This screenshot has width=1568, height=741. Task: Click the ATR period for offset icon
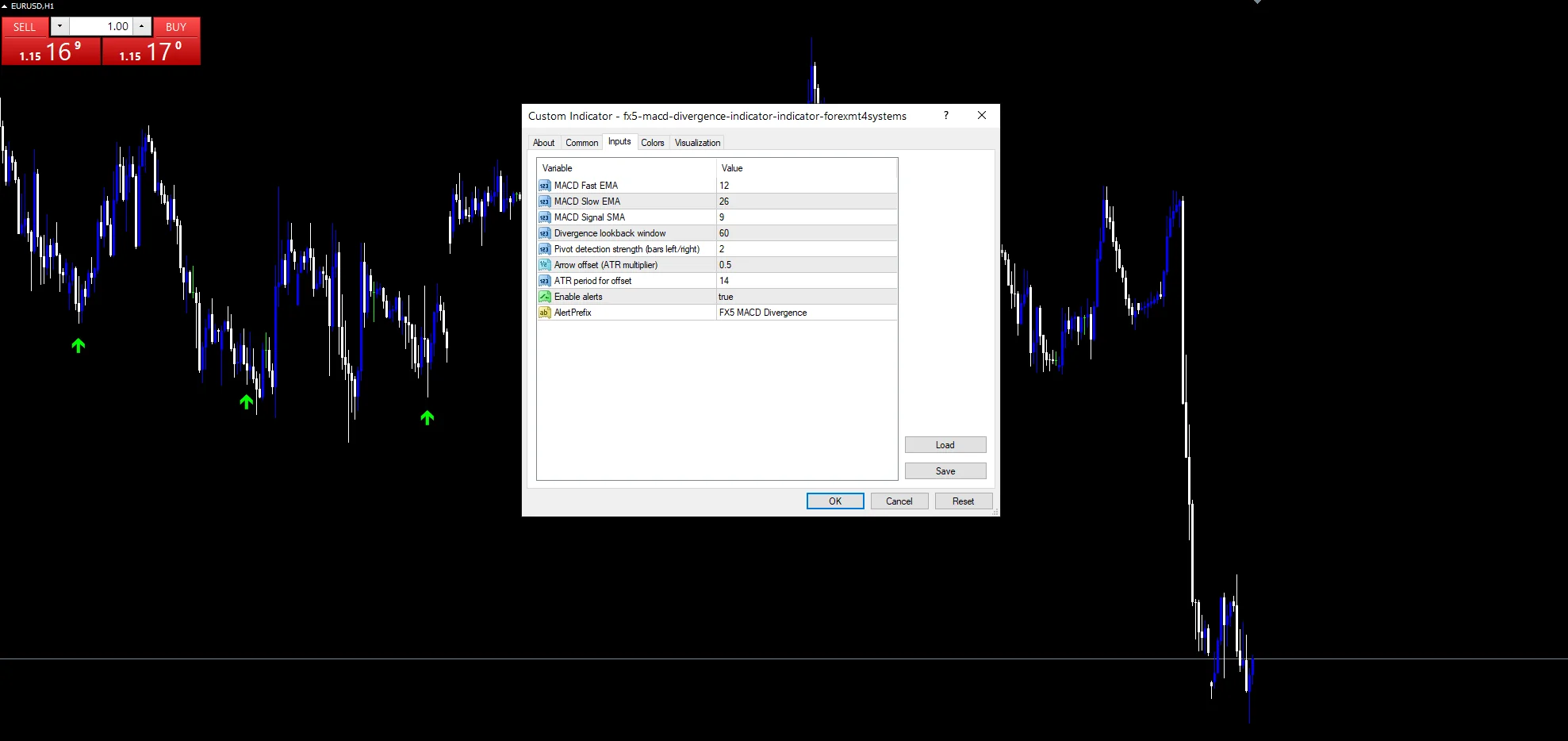(544, 281)
